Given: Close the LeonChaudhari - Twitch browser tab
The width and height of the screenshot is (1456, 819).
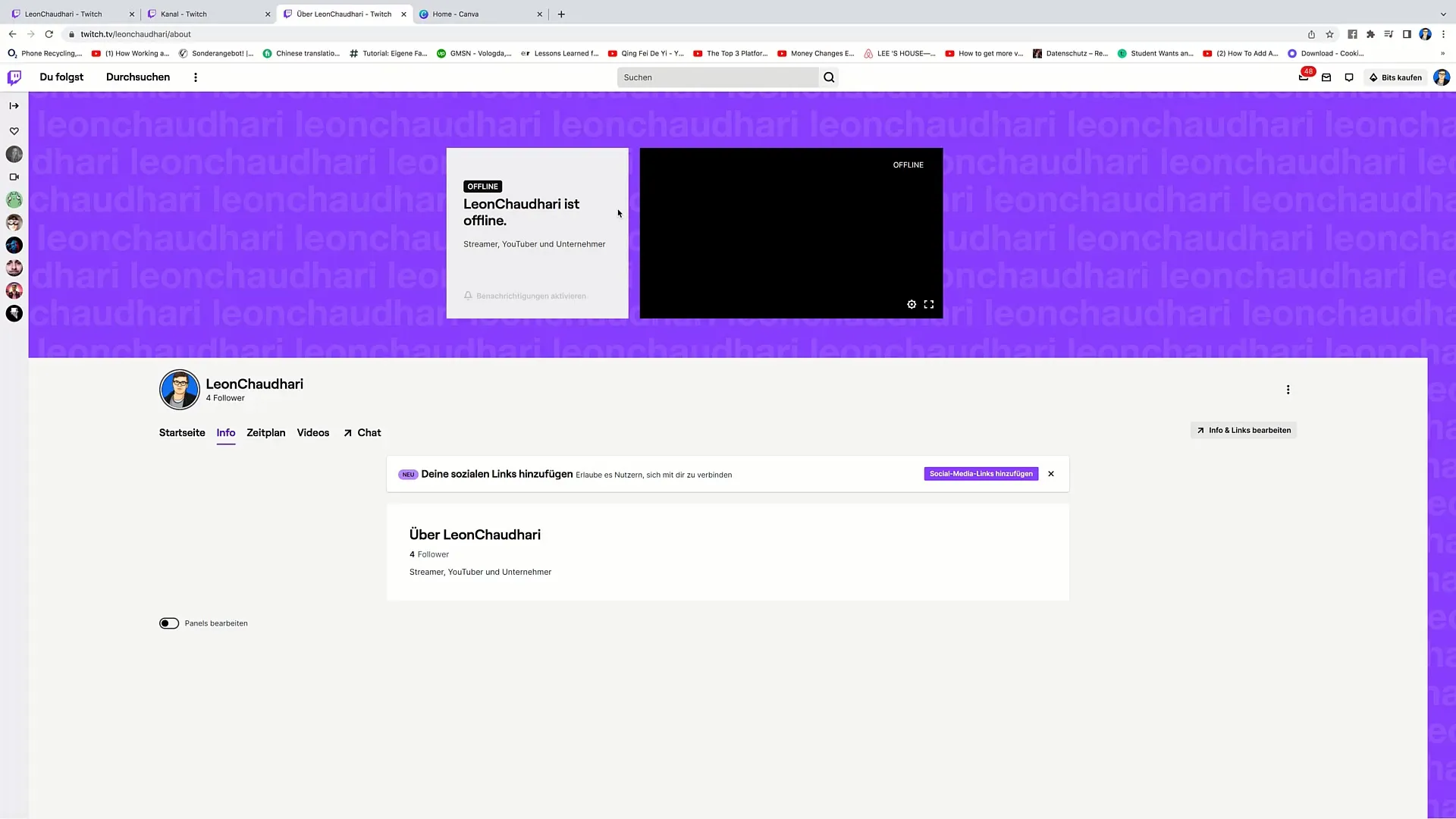Looking at the screenshot, I should [x=131, y=14].
